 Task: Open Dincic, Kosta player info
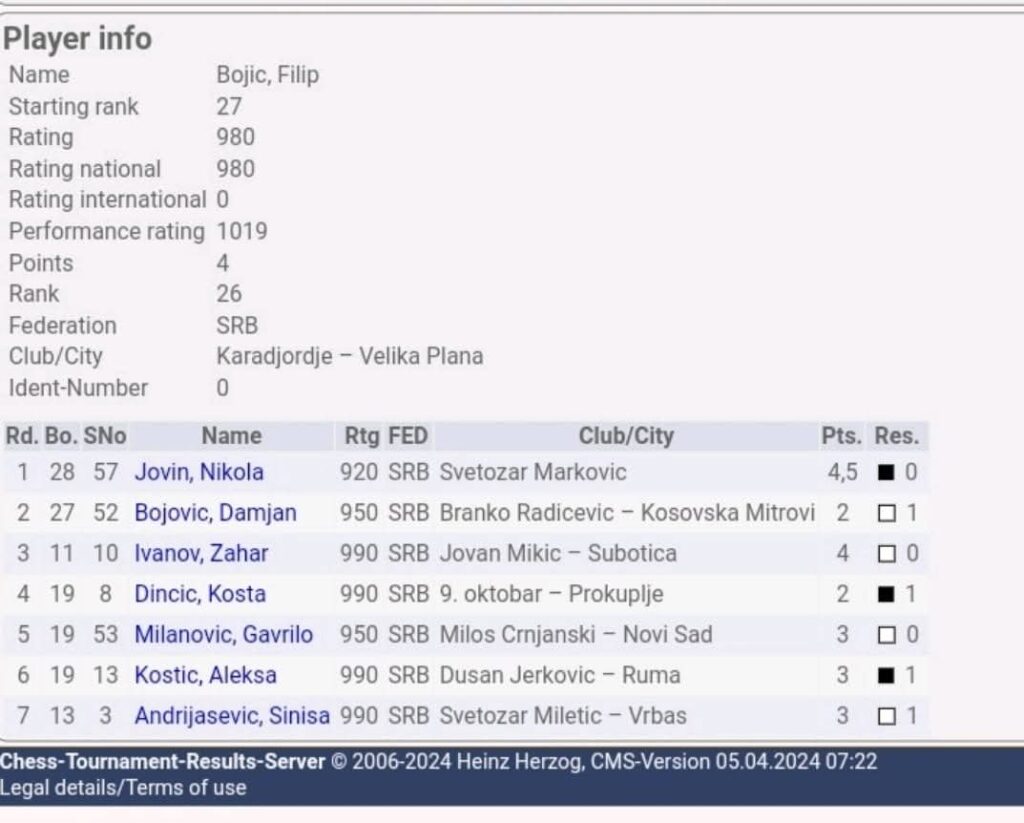click(x=200, y=594)
